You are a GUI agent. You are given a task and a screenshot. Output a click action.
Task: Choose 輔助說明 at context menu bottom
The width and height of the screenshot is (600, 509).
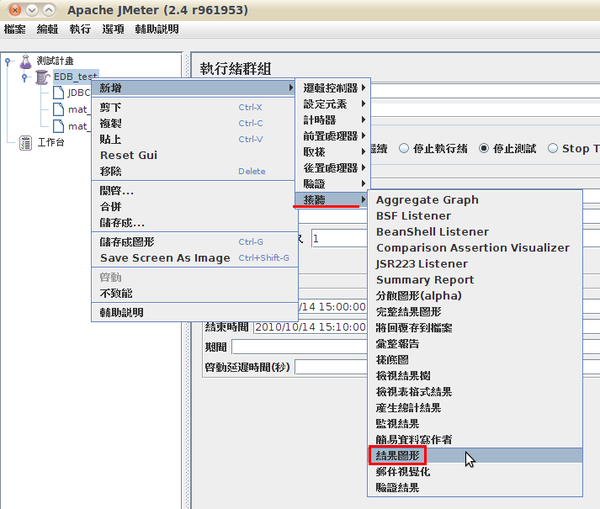point(194,313)
